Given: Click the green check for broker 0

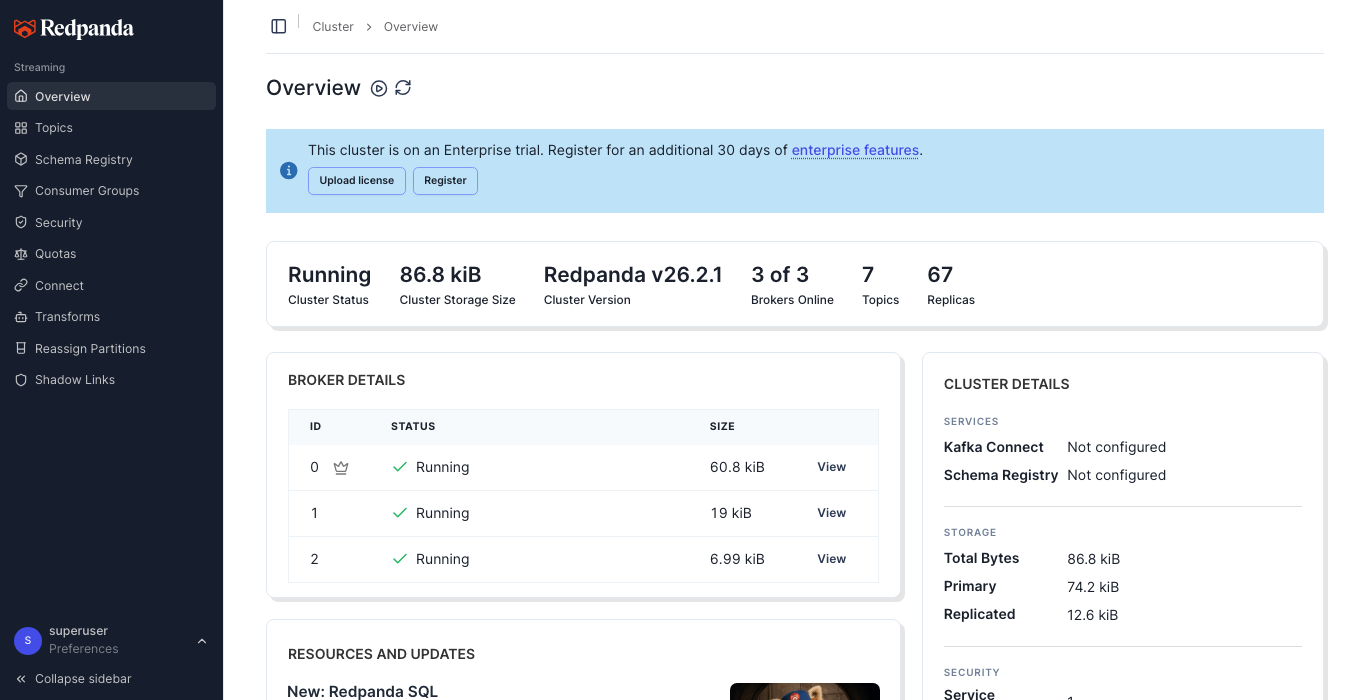Looking at the screenshot, I should click(x=400, y=467).
